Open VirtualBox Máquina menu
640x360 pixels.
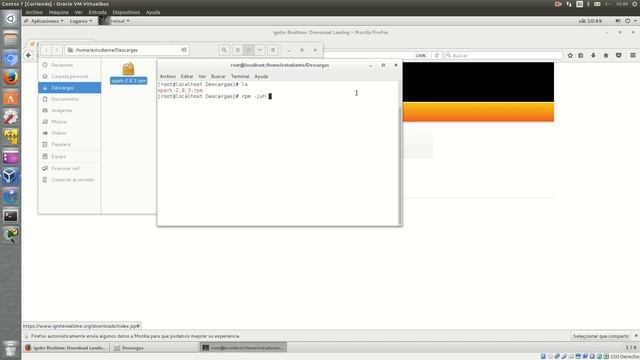(59, 12)
